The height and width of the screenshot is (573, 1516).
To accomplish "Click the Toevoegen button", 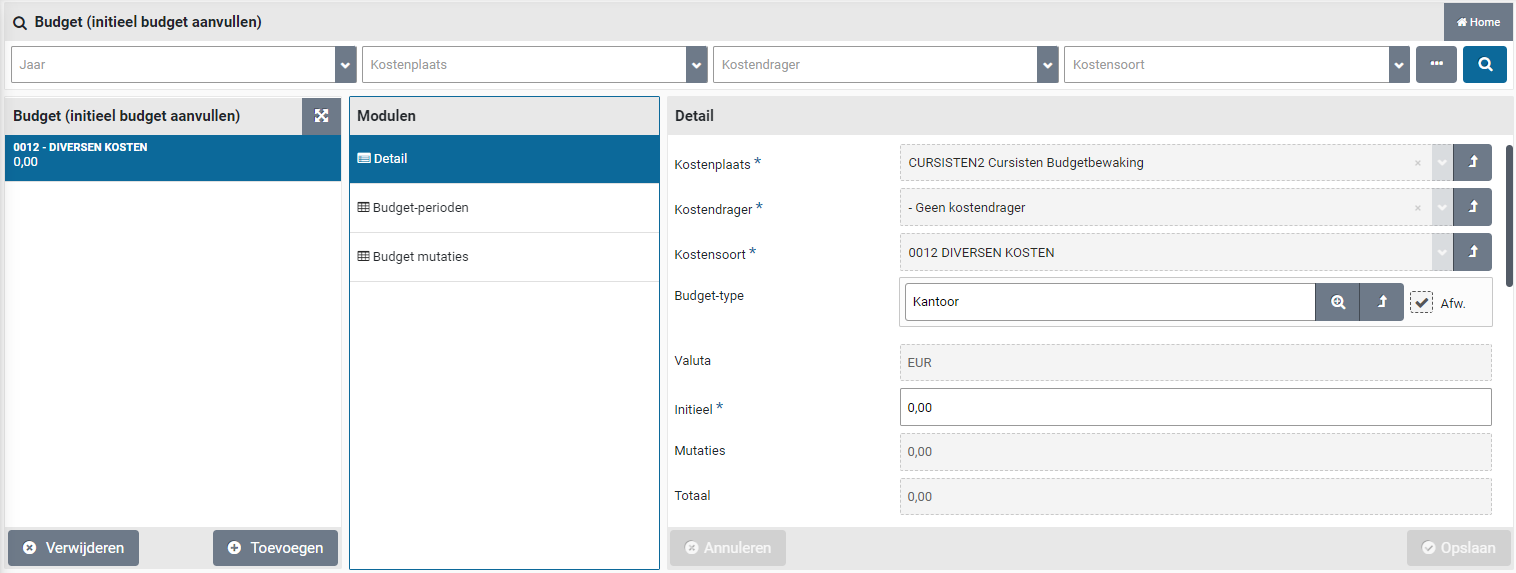I will click(x=275, y=548).
